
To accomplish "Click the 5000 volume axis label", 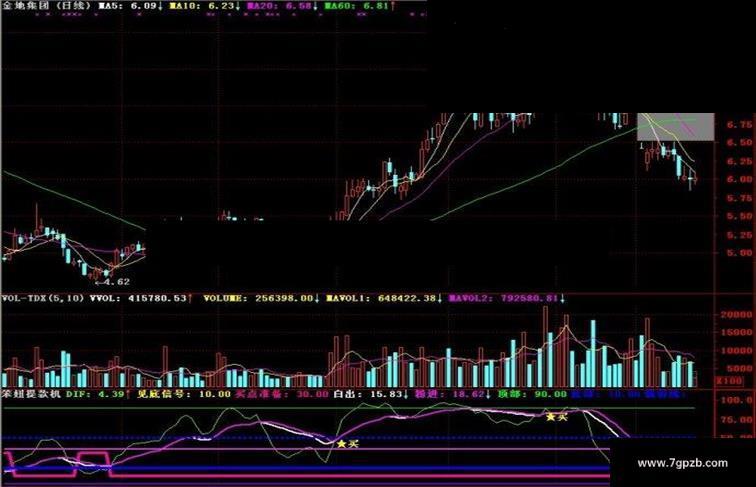I will tap(739, 368).
